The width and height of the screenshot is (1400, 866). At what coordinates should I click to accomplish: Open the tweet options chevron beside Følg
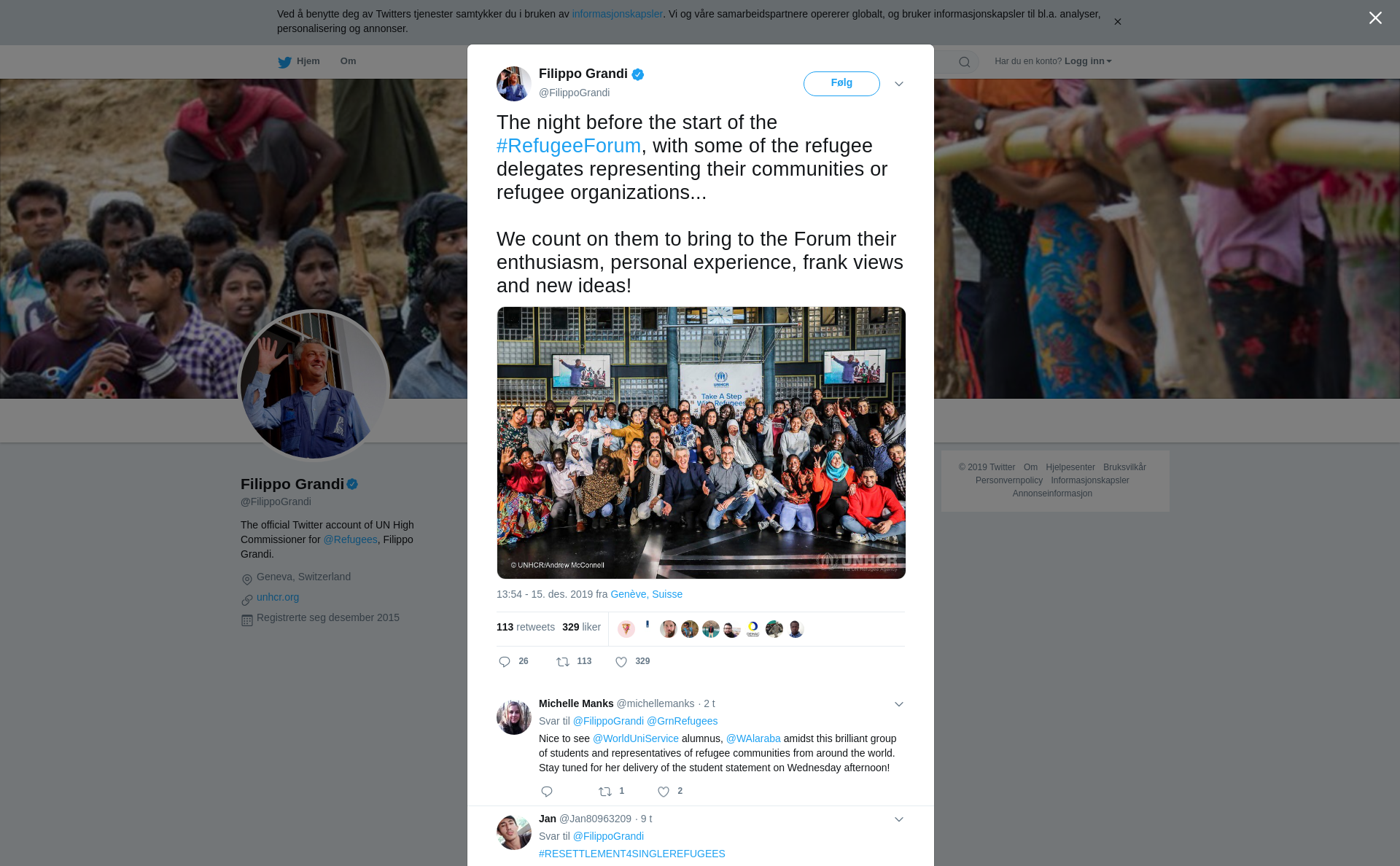tap(899, 84)
